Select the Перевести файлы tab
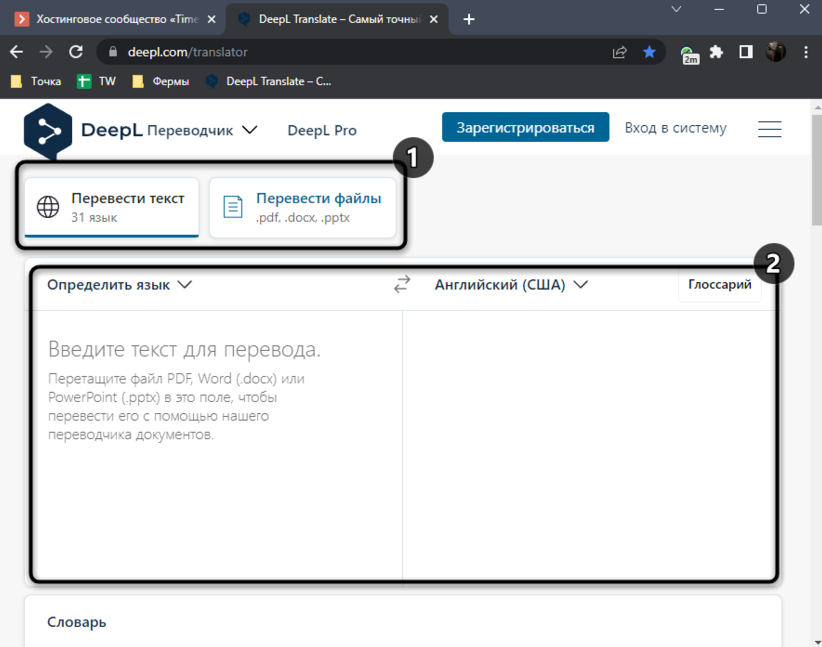 (302, 208)
